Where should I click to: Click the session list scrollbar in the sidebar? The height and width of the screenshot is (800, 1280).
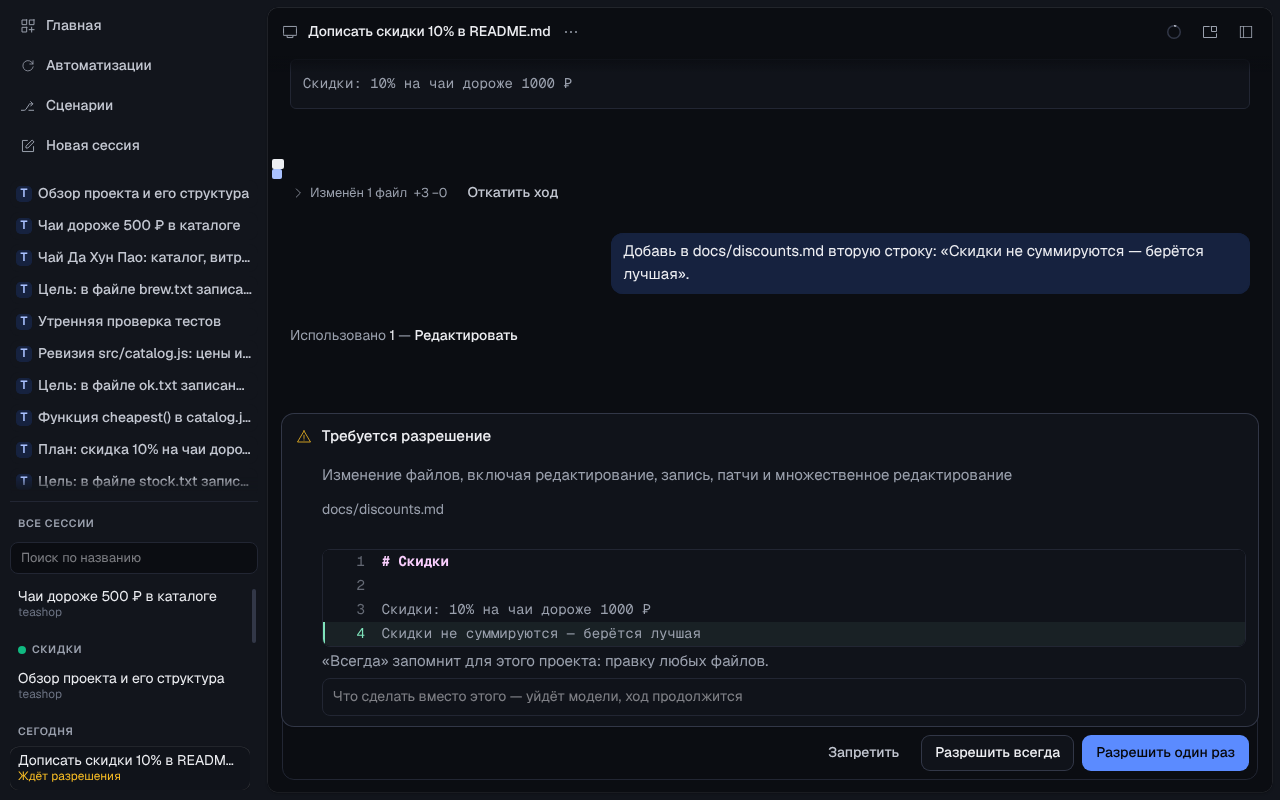point(254,615)
